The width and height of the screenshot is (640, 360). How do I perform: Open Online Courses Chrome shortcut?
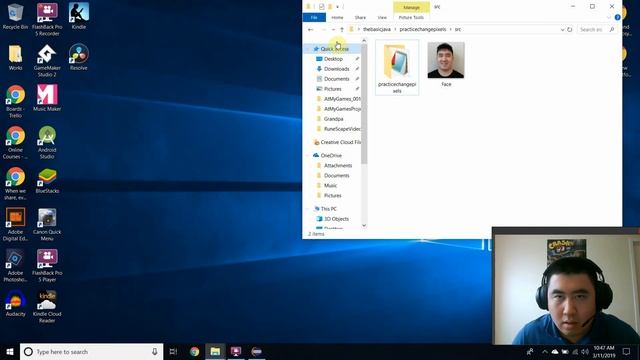pos(15,142)
